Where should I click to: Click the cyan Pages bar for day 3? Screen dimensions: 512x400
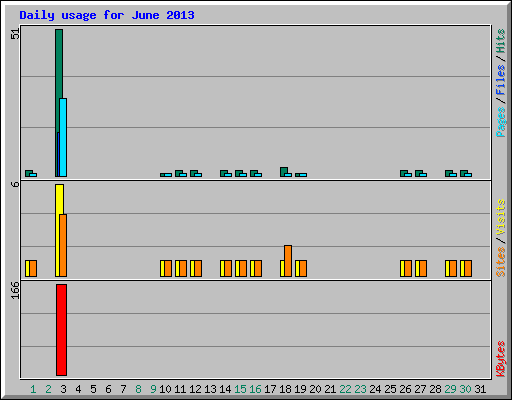63,137
